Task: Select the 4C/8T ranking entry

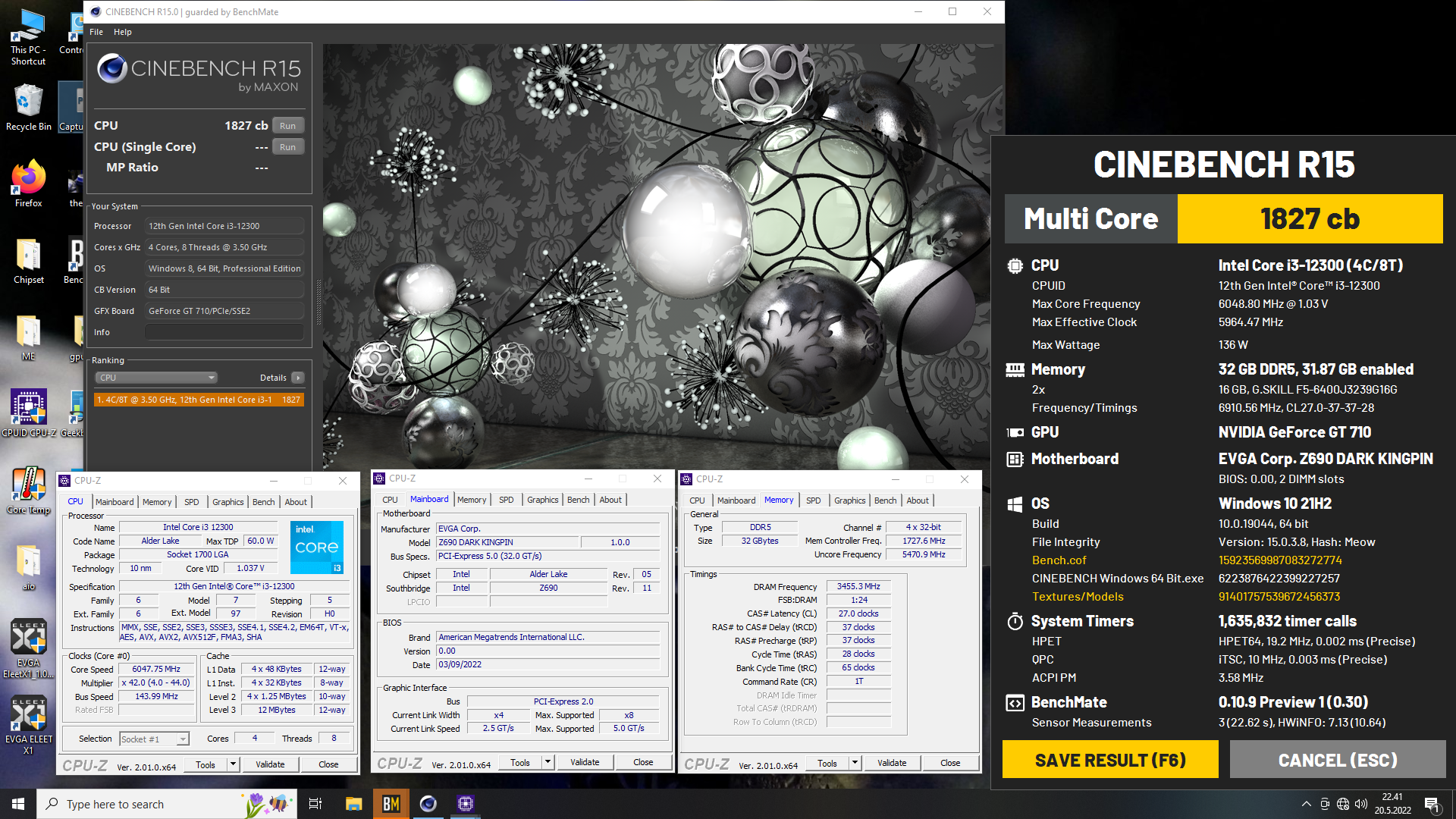Action: [x=199, y=400]
